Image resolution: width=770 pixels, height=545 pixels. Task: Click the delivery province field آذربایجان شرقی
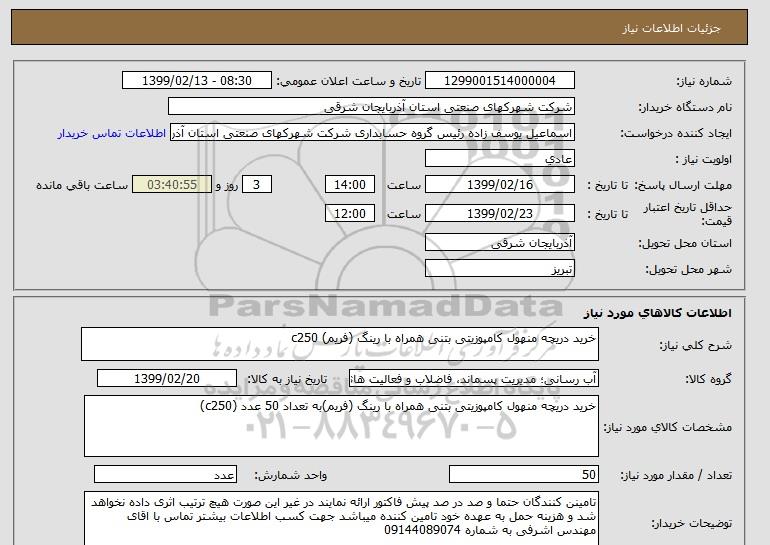point(499,243)
